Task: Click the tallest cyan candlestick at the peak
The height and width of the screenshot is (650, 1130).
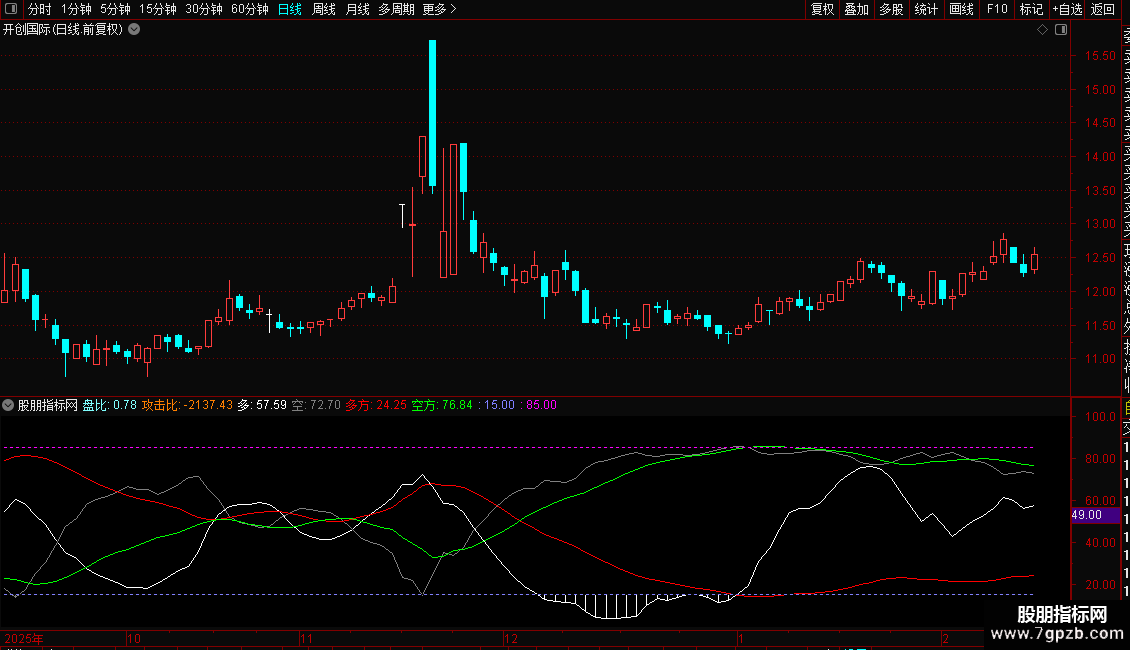Action: [x=432, y=112]
